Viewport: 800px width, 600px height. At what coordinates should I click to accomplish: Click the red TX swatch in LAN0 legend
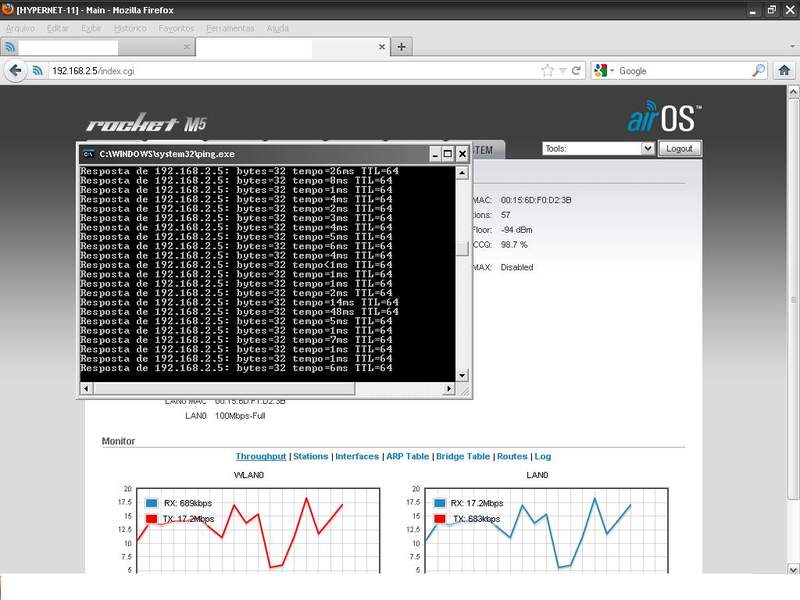tap(439, 518)
